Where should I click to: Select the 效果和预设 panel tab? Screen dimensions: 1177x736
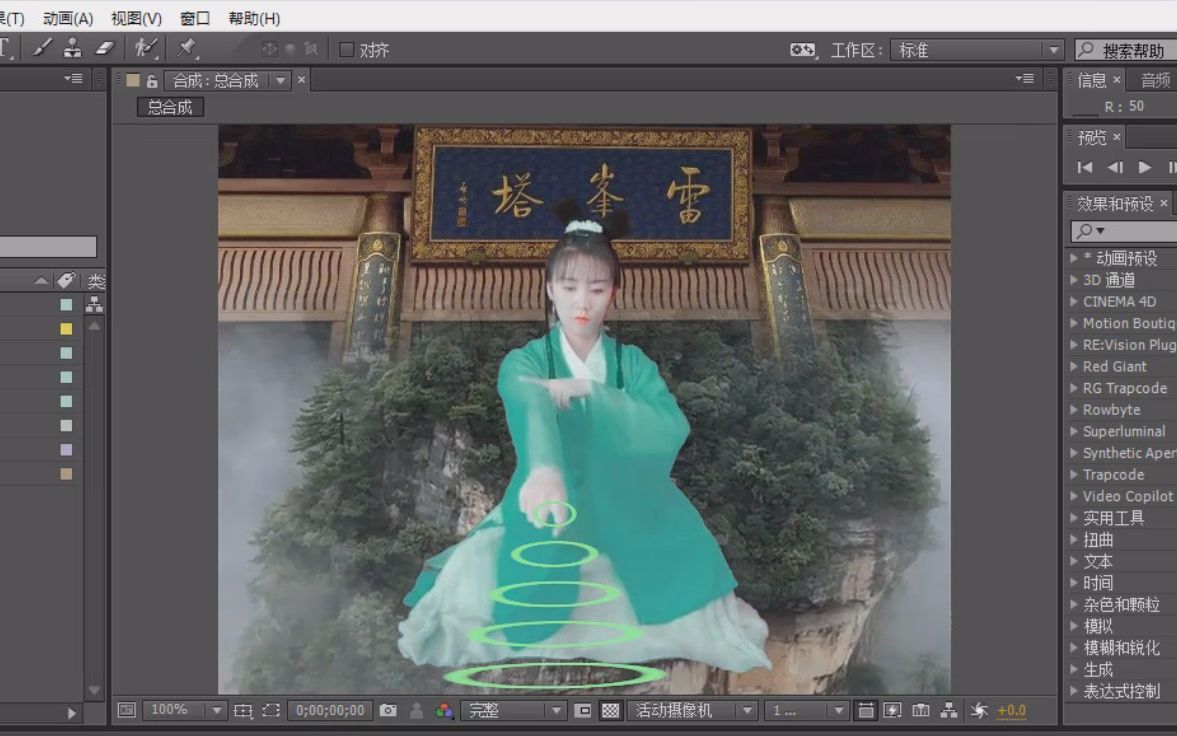1115,204
